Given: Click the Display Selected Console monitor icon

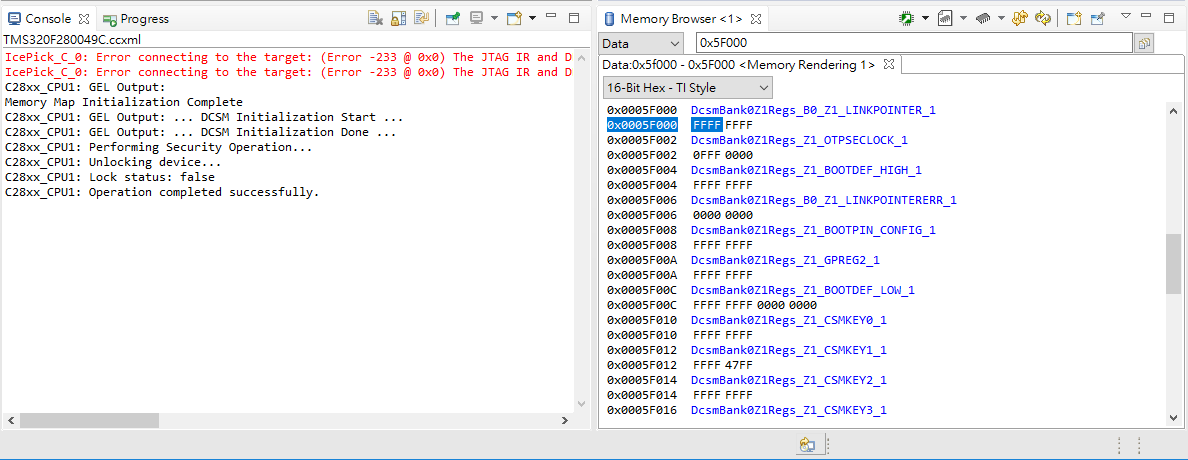Looking at the screenshot, I should tap(477, 18).
